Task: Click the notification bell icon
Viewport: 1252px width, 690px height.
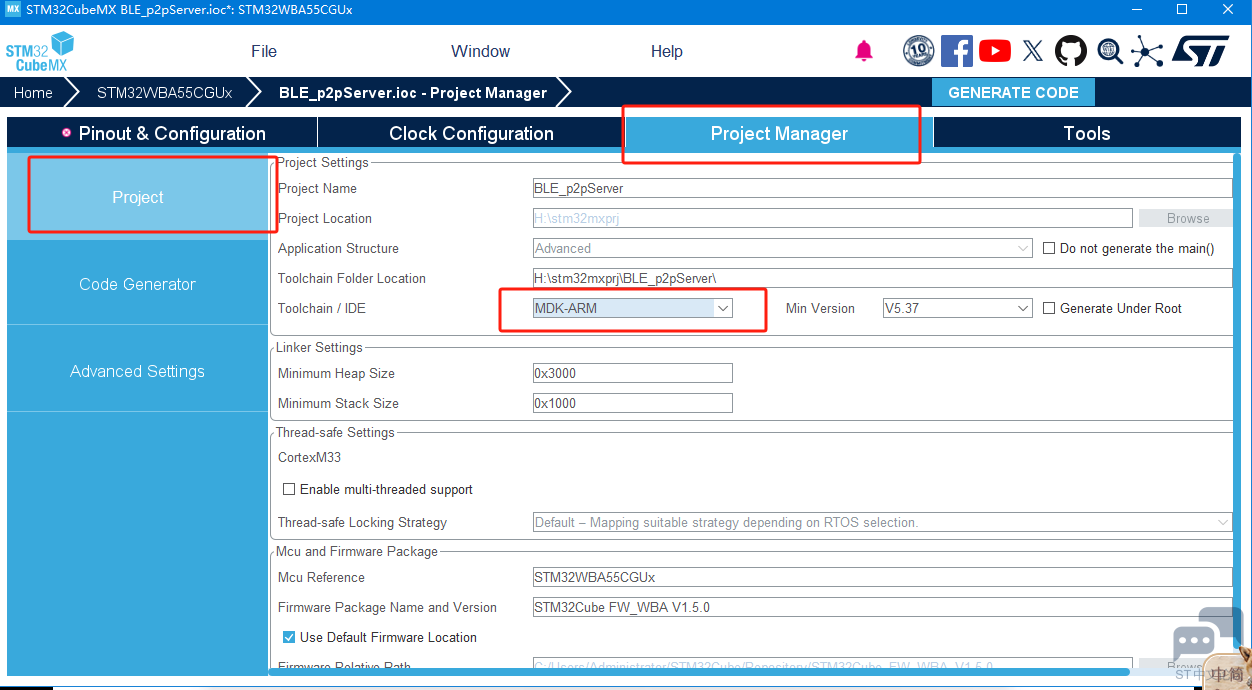Action: coord(864,51)
